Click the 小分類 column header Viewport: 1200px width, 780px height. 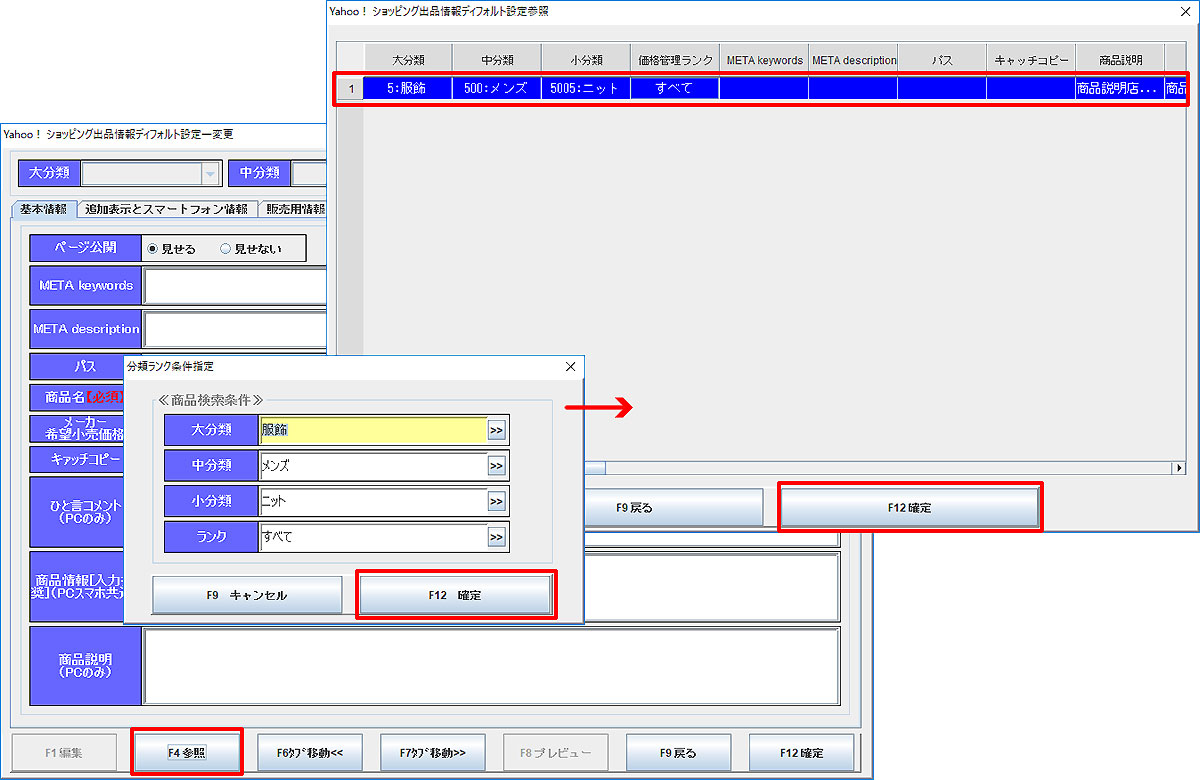585,60
